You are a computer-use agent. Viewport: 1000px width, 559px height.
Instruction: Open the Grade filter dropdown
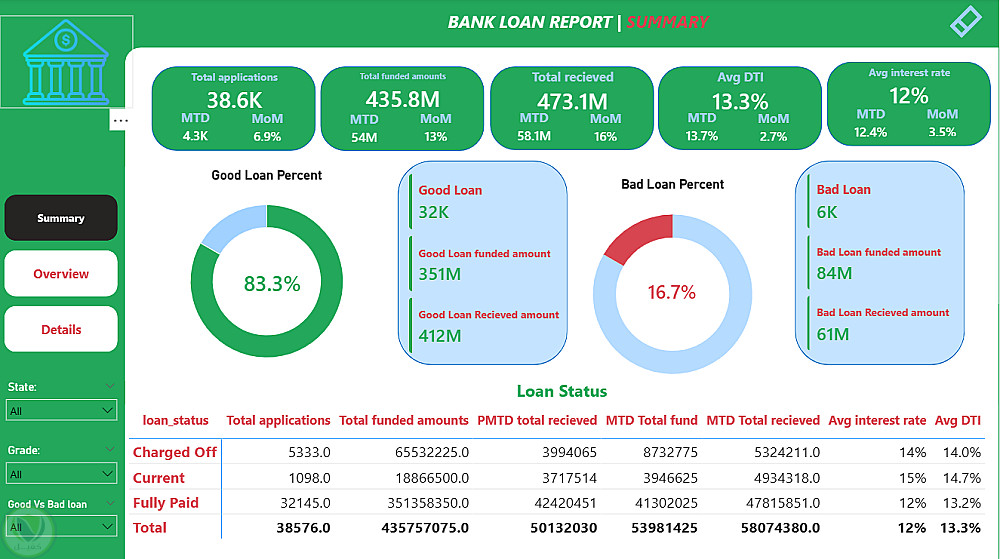61,474
